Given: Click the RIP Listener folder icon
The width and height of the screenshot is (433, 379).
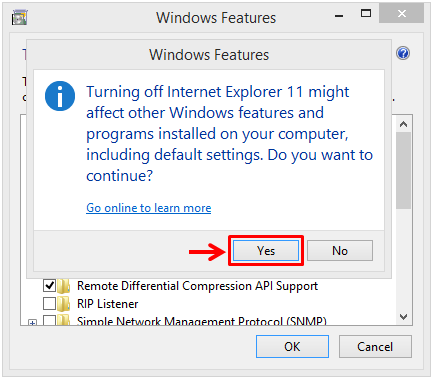Looking at the screenshot, I should click(63, 304).
